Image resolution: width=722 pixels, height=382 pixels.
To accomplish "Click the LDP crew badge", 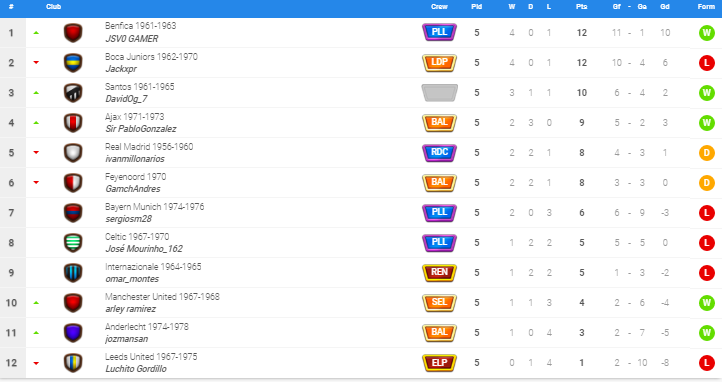I will (439, 63).
